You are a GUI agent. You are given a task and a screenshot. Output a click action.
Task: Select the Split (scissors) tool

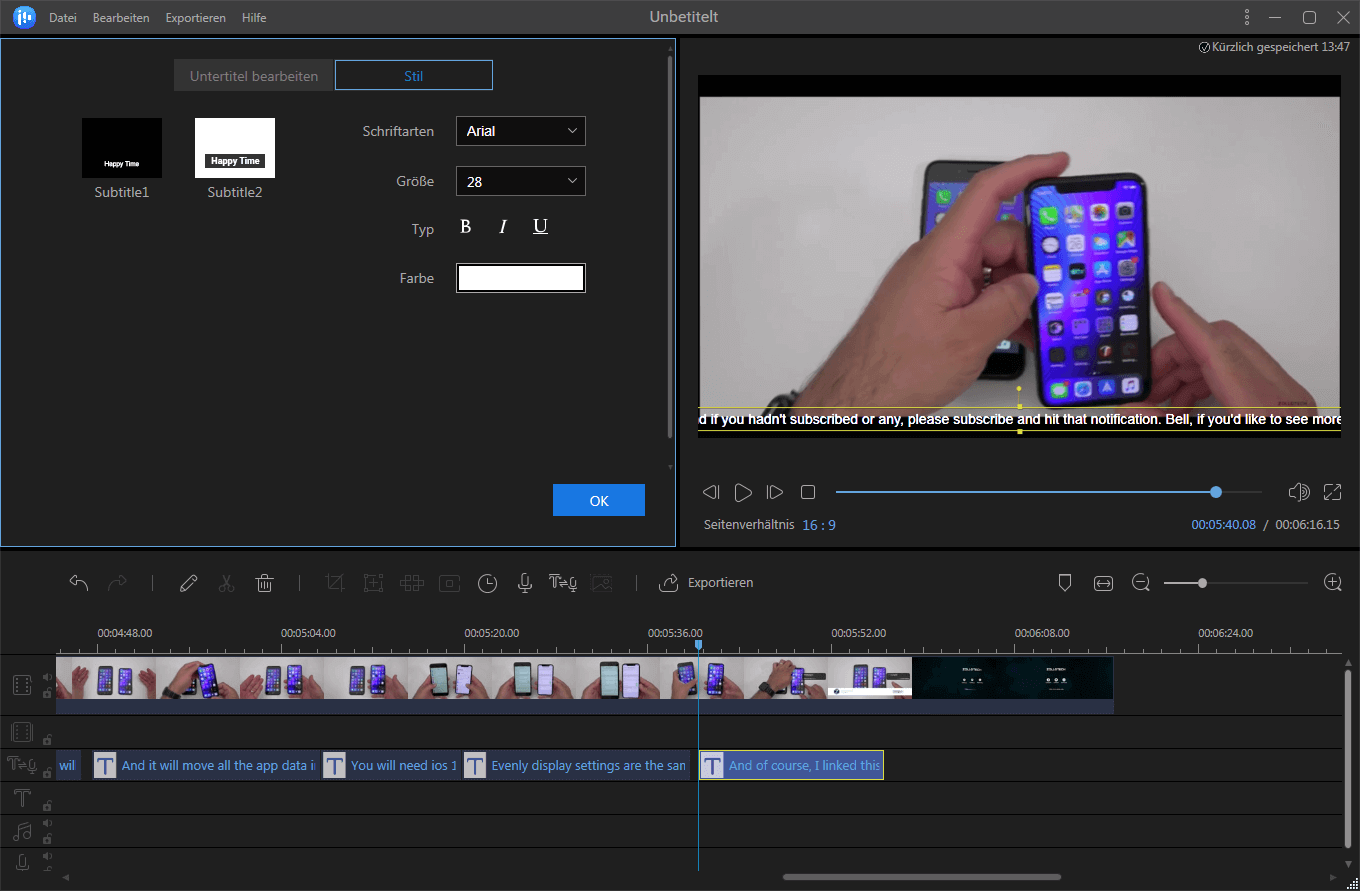[x=226, y=582]
